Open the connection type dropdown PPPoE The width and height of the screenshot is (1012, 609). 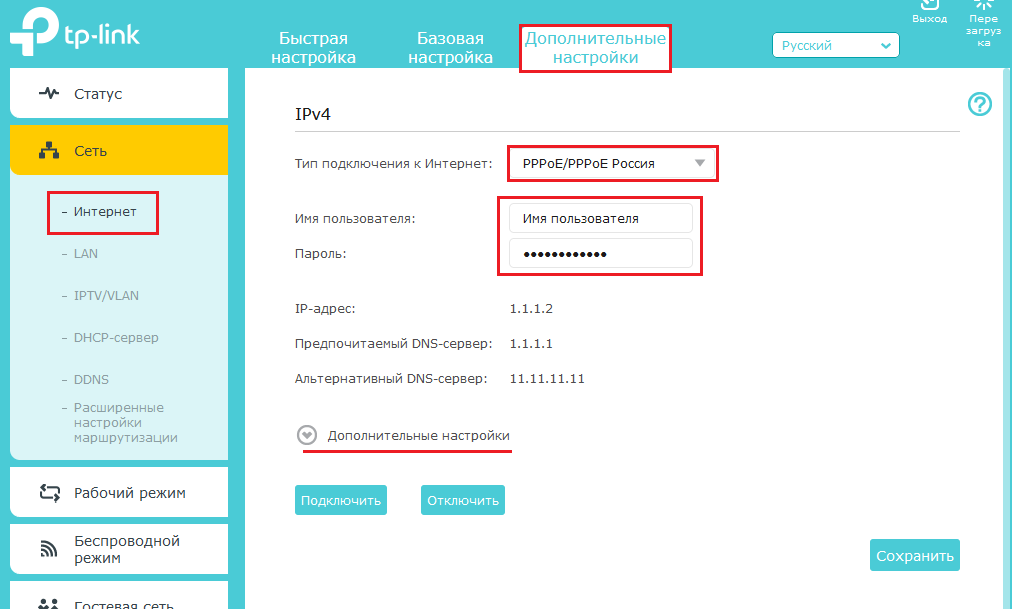coord(612,163)
